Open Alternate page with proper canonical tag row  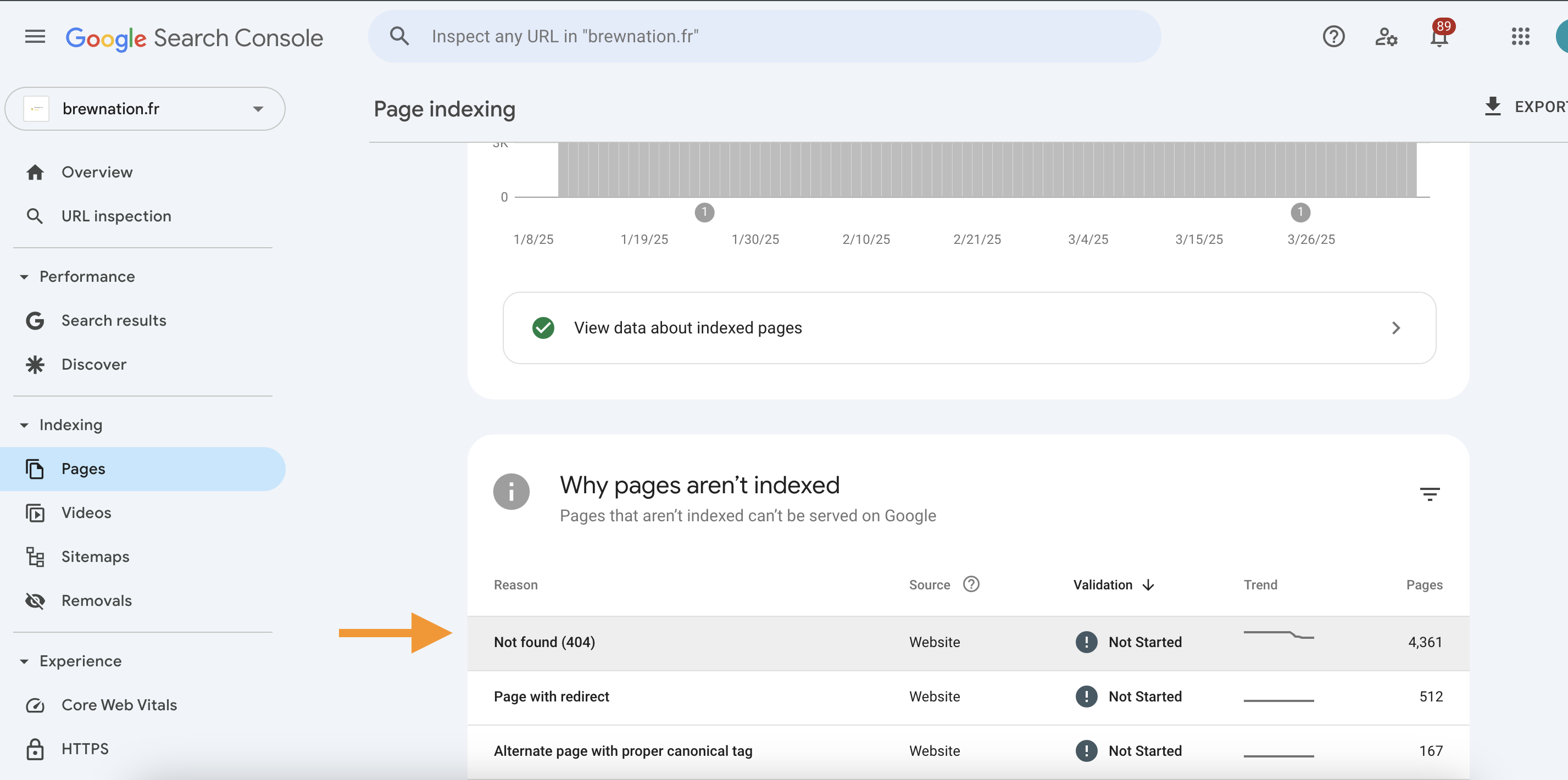[x=968, y=751]
